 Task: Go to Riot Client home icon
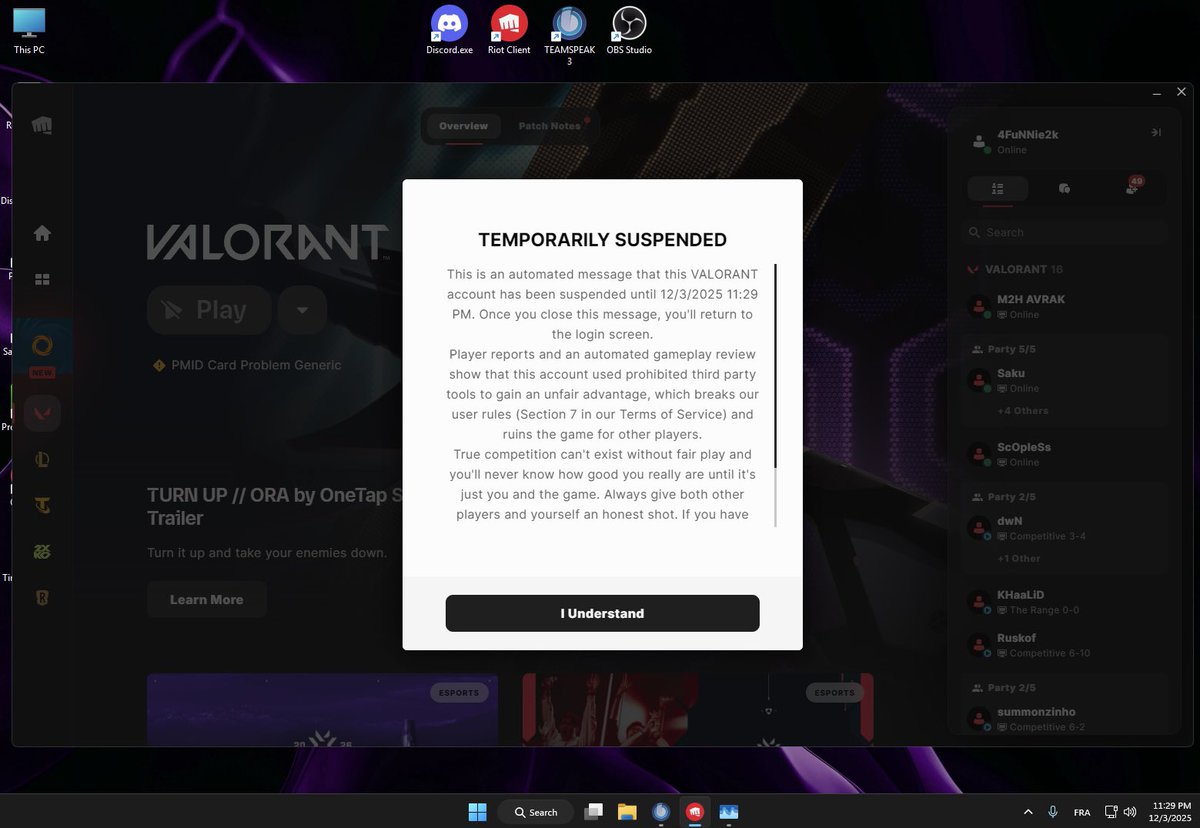(42, 233)
